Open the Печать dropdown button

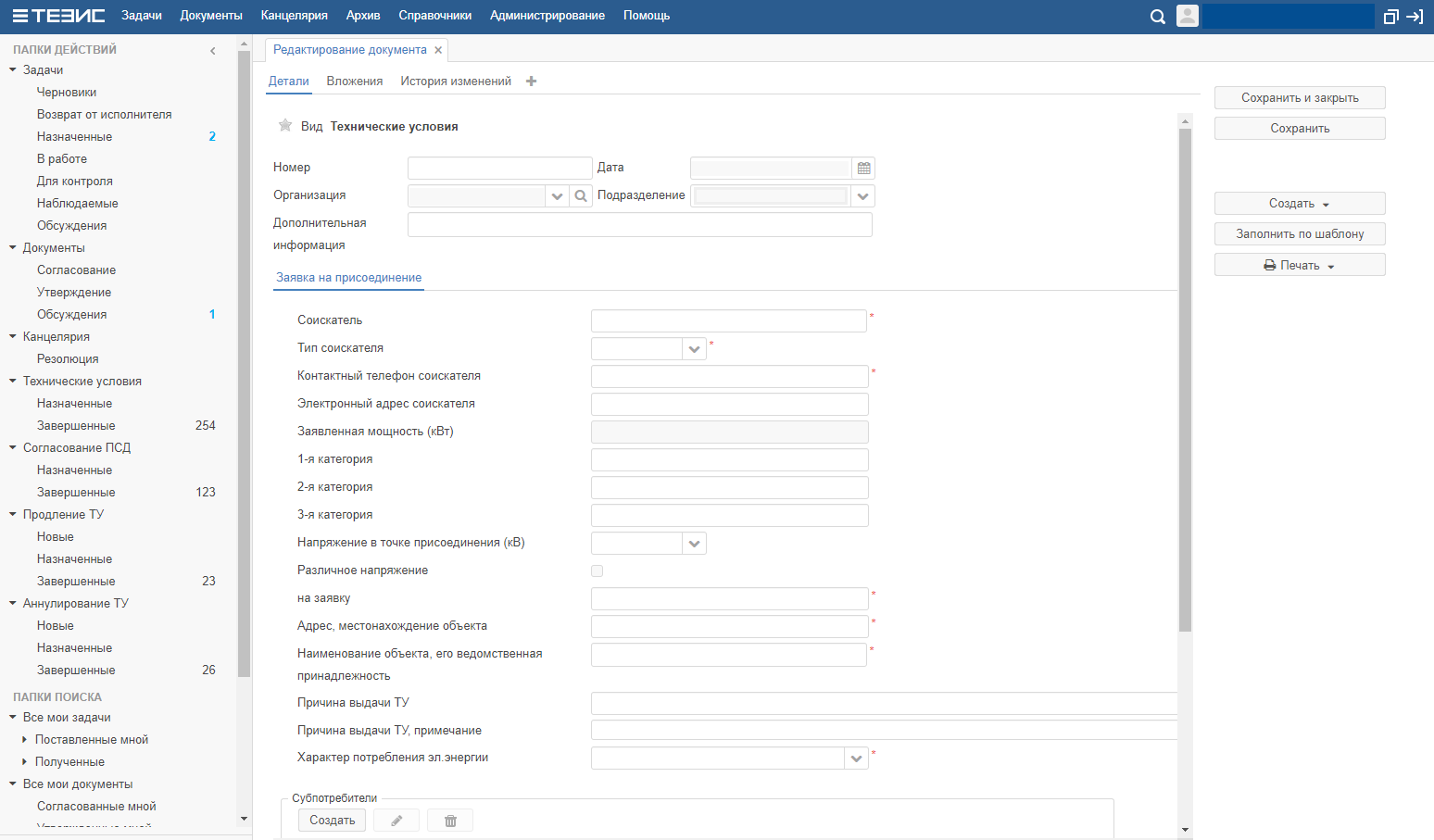(x=1300, y=265)
